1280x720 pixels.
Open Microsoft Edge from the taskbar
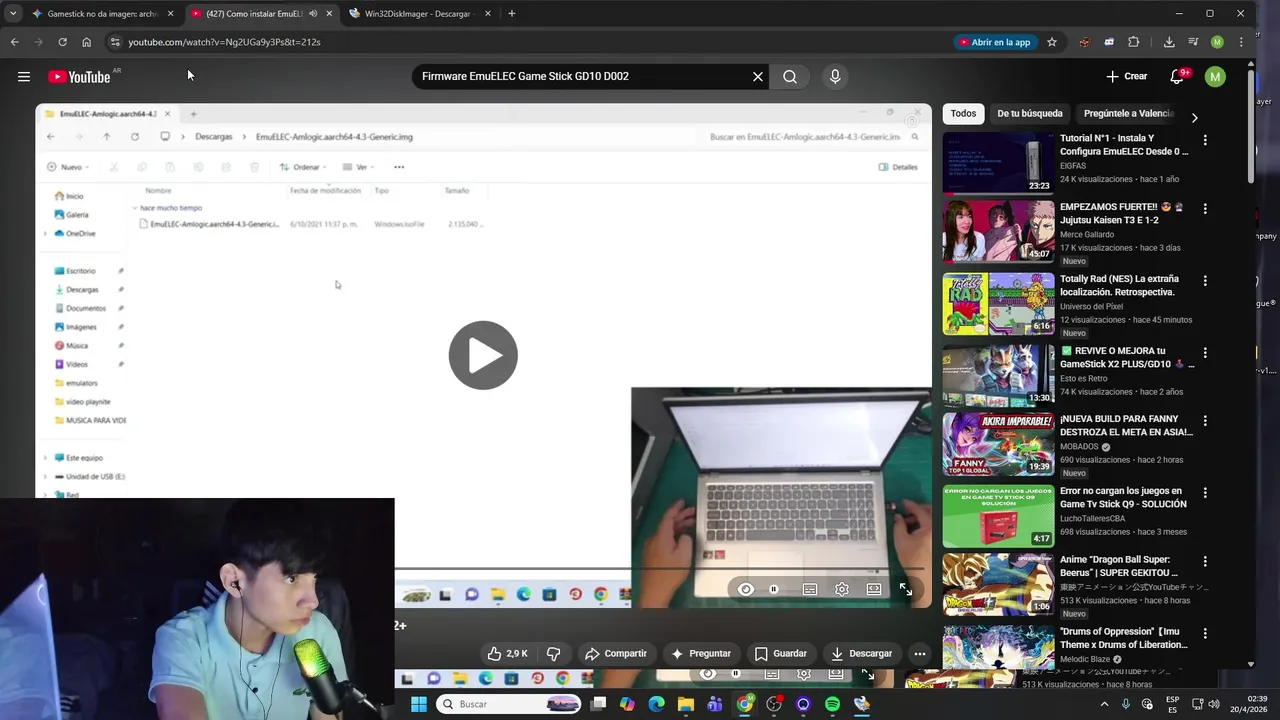click(656, 704)
